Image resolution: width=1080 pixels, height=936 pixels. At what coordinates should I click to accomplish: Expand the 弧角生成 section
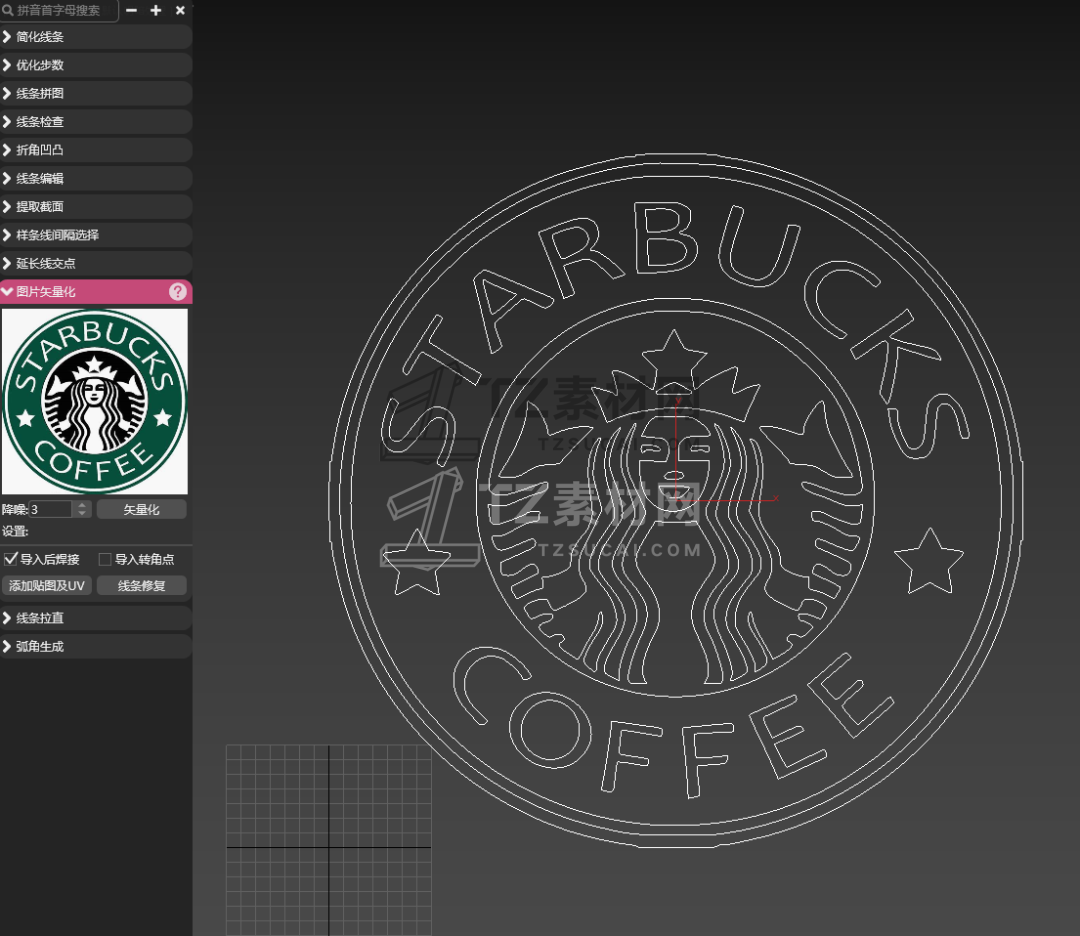(x=96, y=647)
